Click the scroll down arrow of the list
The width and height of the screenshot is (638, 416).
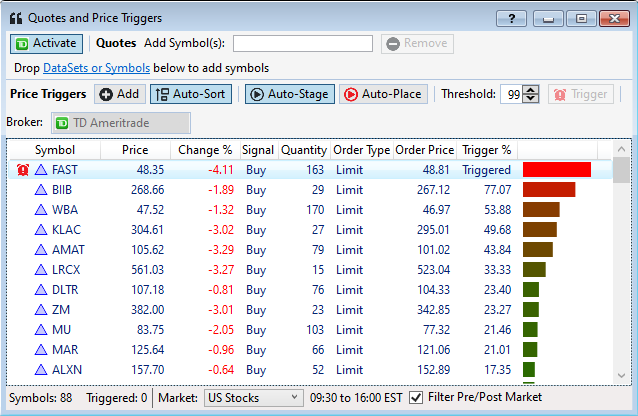pos(621,375)
